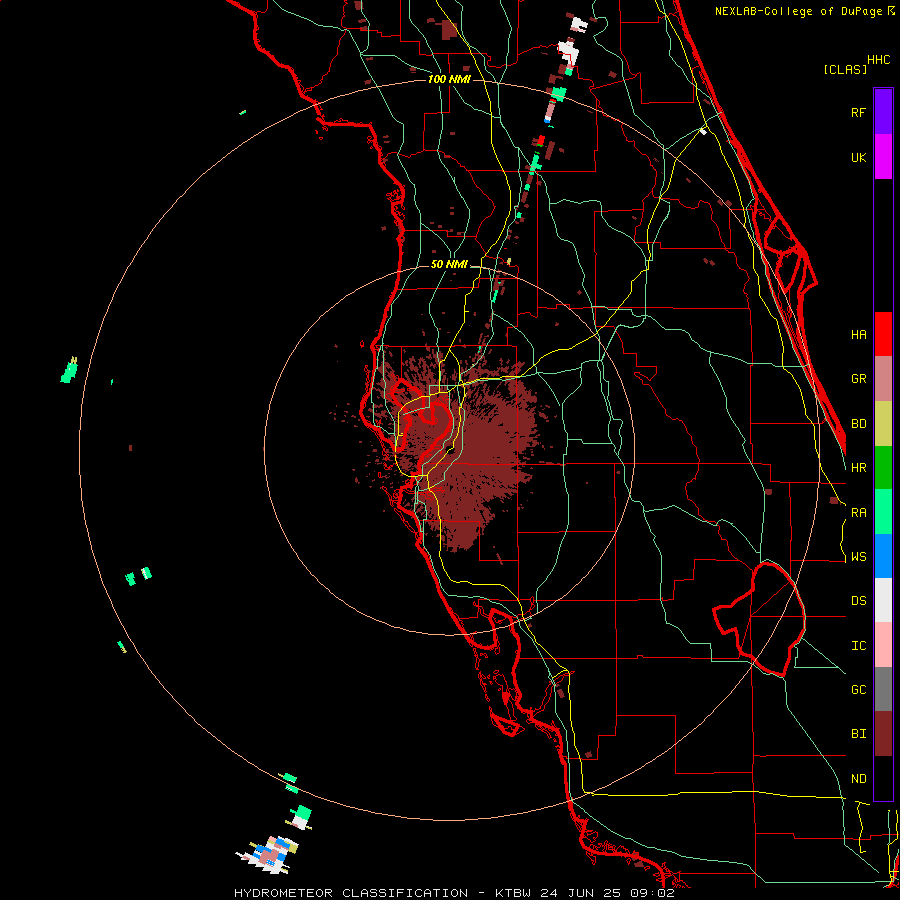Click the "BI" legend label
This screenshot has height=900, width=900.
858,734
